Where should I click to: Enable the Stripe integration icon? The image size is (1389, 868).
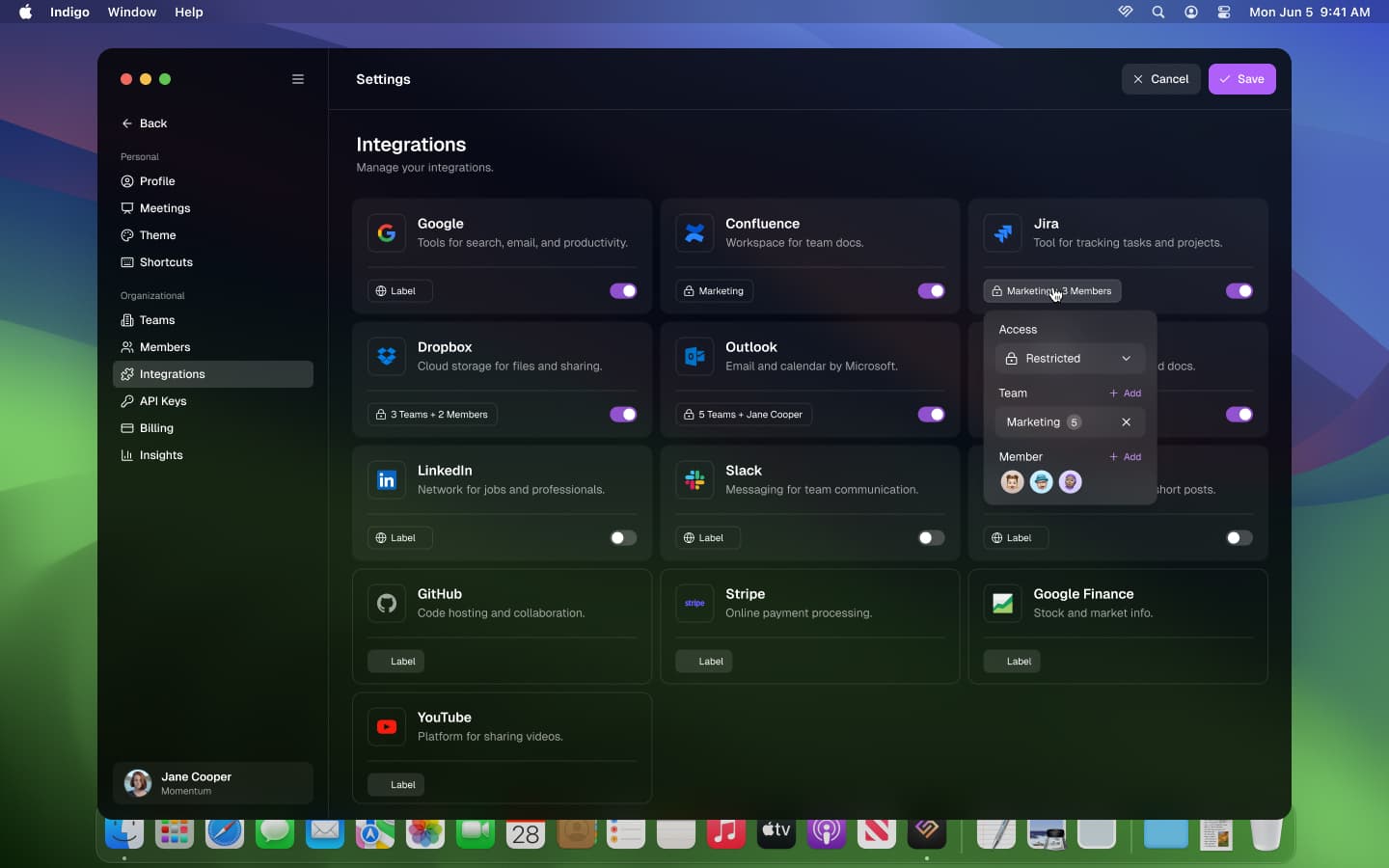694,603
